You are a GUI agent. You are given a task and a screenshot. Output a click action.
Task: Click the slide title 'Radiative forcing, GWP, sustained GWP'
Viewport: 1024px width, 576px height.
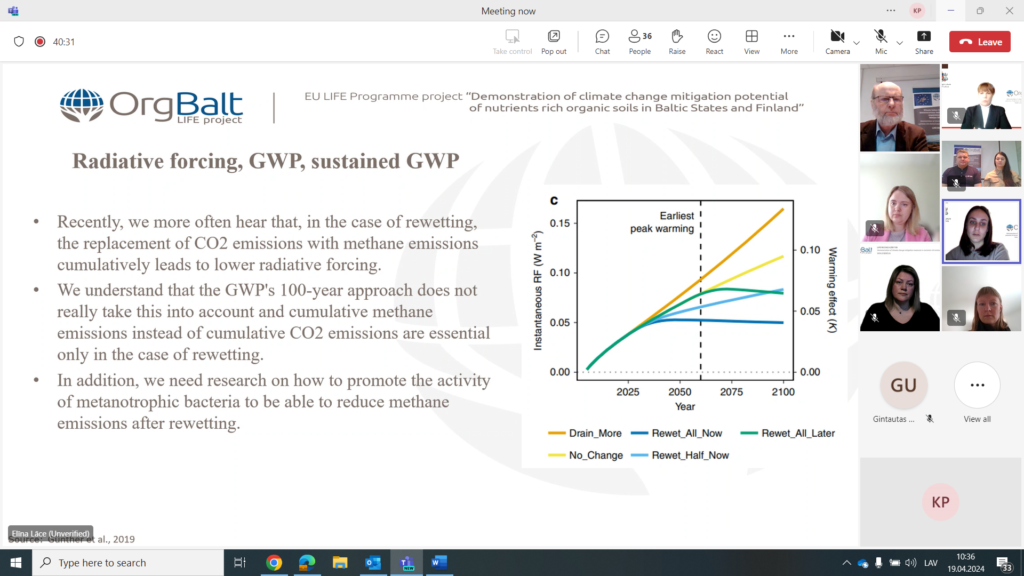point(266,161)
